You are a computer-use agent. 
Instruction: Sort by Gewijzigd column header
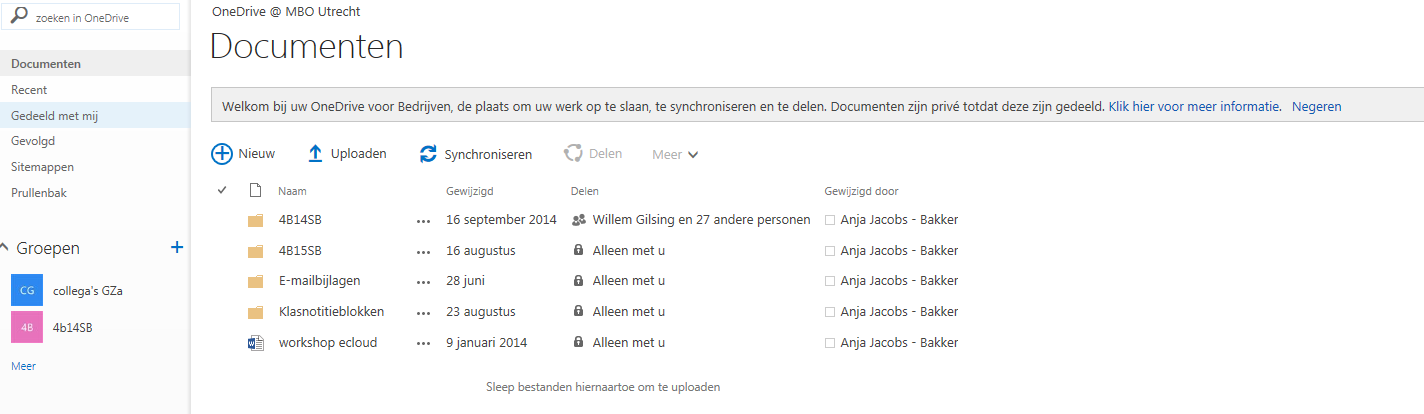(469, 191)
